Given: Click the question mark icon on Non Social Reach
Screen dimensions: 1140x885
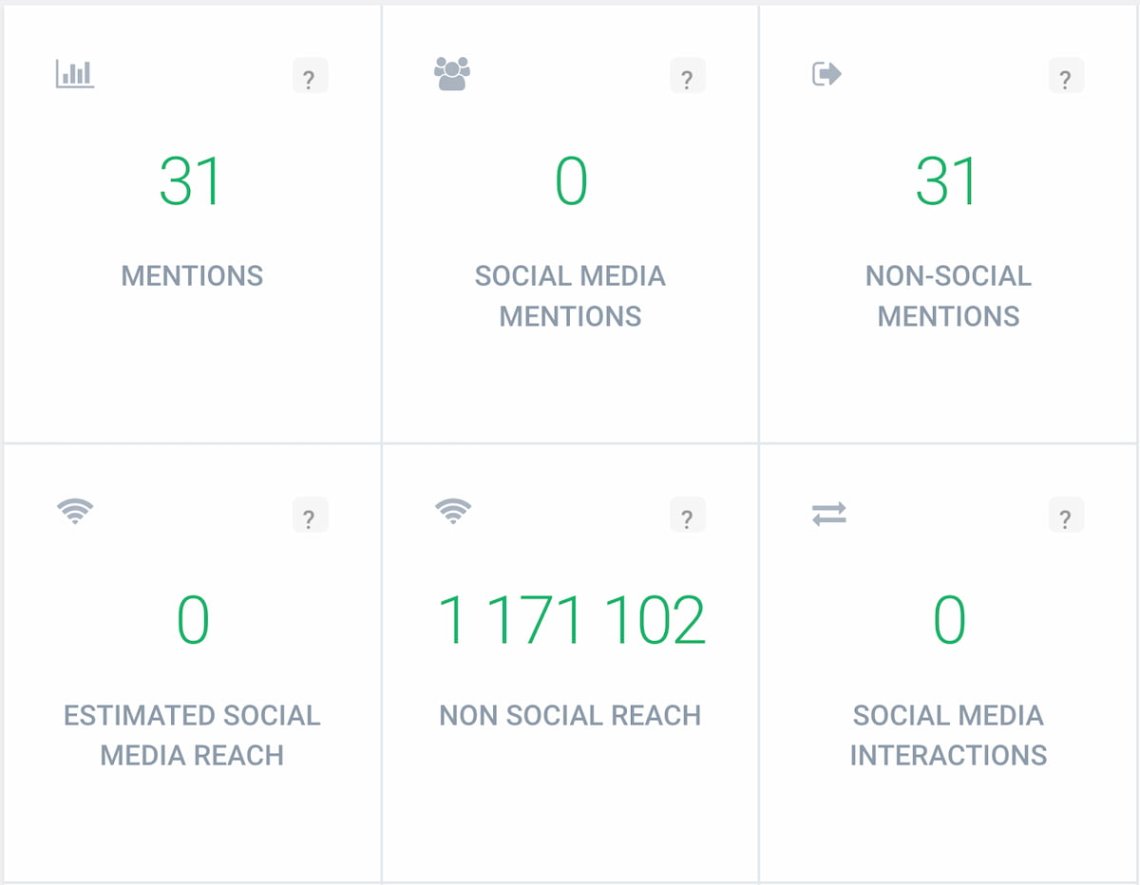Looking at the screenshot, I should click(687, 516).
